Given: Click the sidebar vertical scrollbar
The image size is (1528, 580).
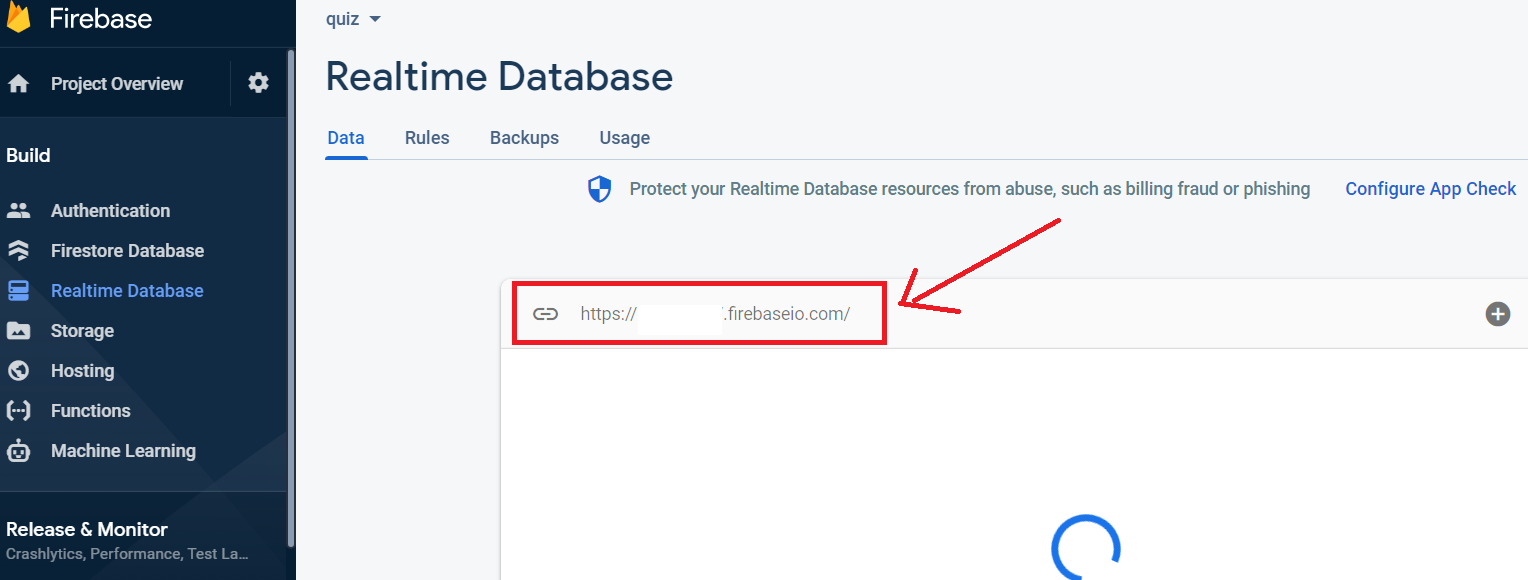Looking at the screenshot, I should 290,300.
